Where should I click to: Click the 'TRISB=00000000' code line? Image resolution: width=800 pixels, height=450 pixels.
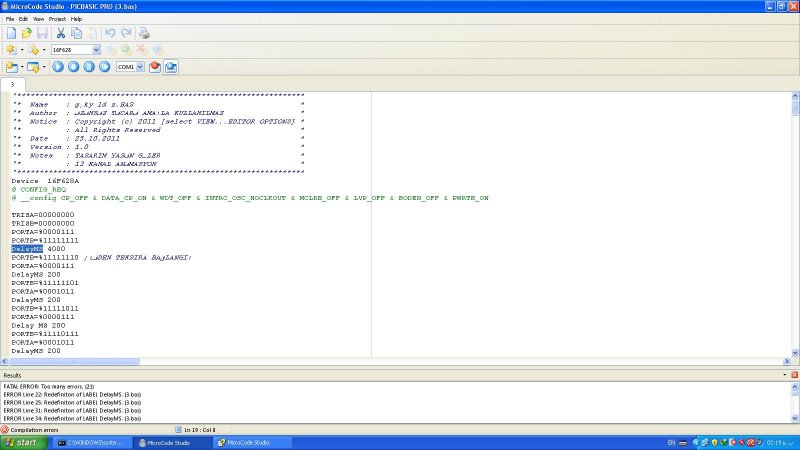pos(43,223)
